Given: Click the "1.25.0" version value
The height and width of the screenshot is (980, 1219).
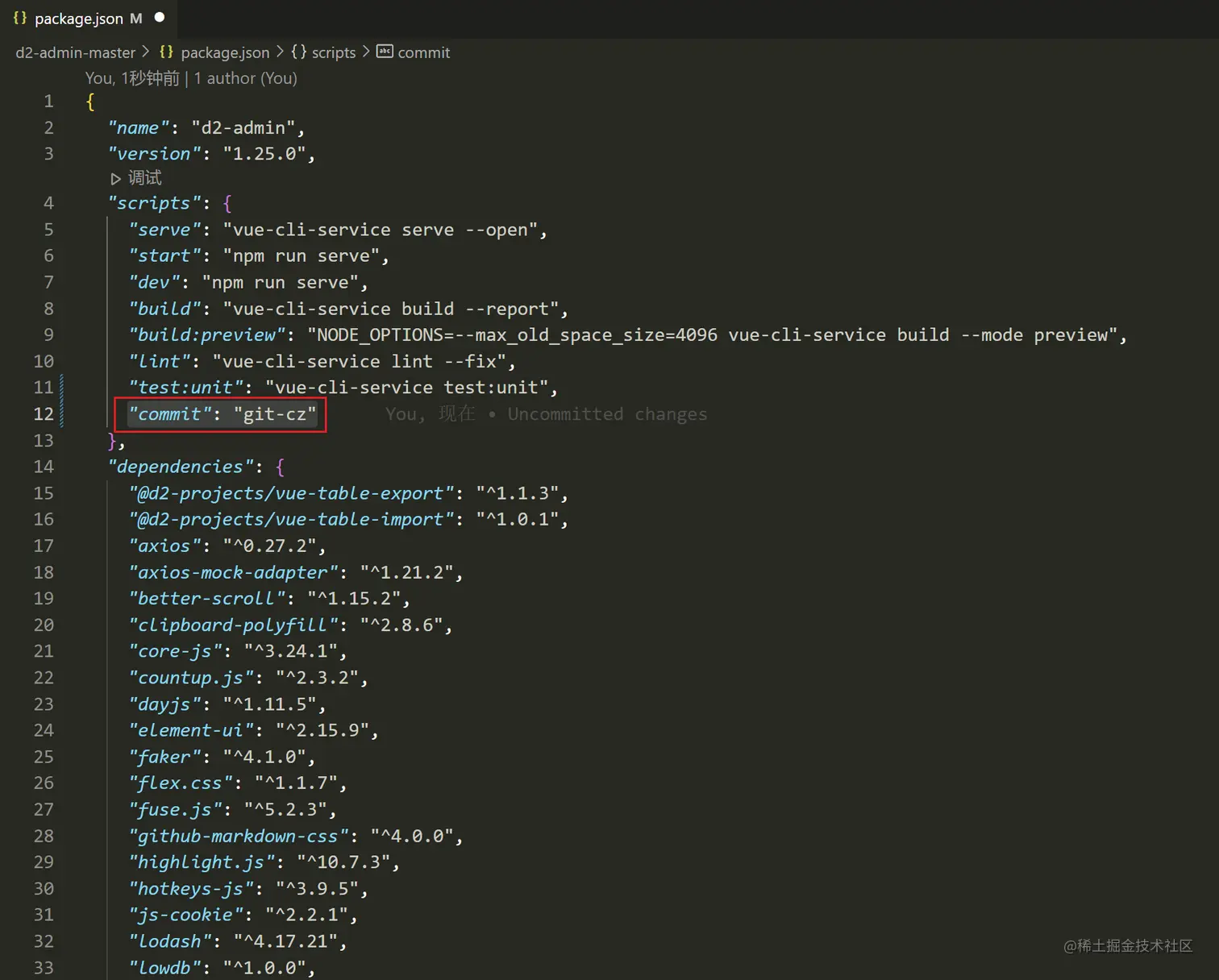Looking at the screenshot, I should 264,154.
